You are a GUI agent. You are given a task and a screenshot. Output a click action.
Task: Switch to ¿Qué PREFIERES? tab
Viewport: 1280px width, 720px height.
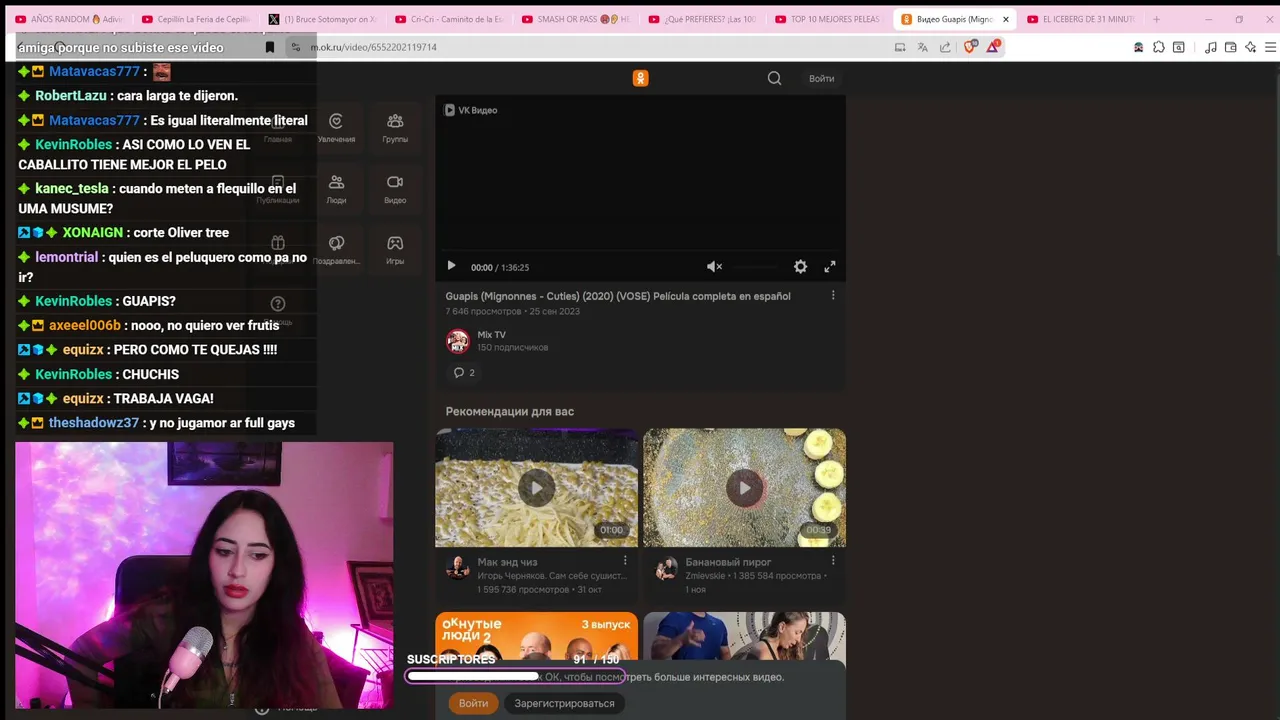(x=704, y=19)
